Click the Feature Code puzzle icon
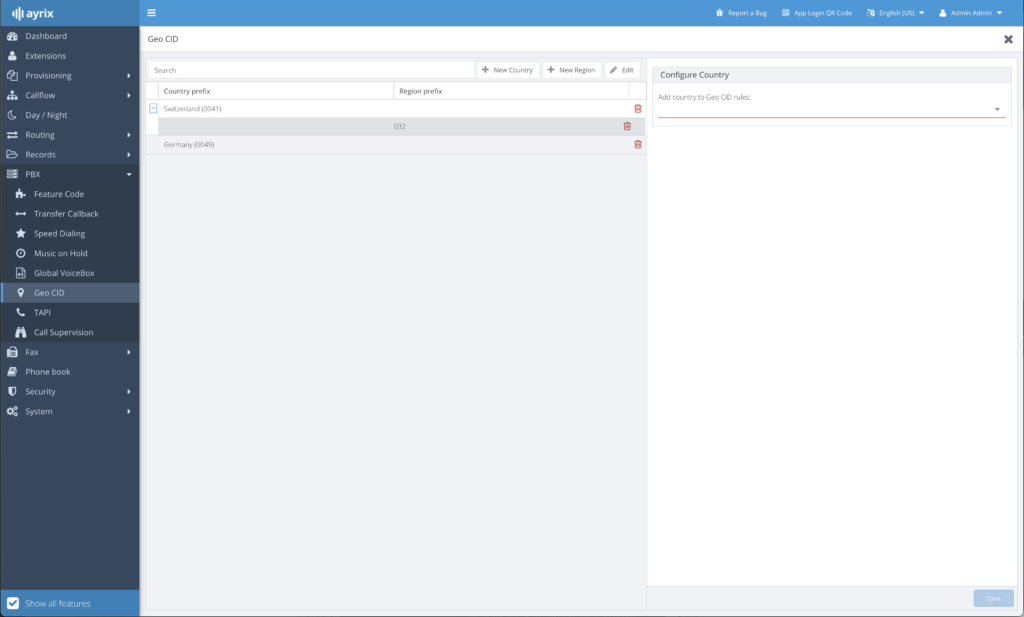This screenshot has height=617, width=1024. [21, 194]
